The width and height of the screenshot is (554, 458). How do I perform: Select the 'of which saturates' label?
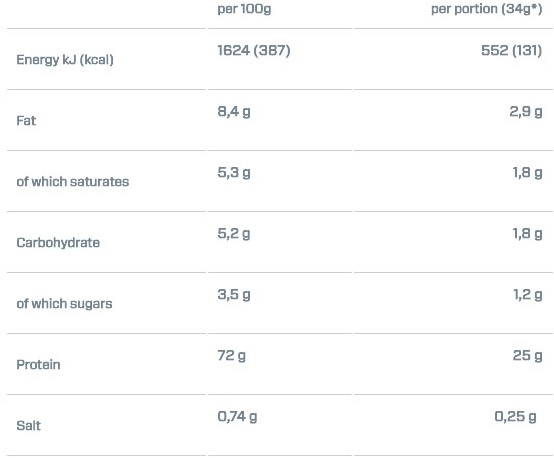(73, 182)
